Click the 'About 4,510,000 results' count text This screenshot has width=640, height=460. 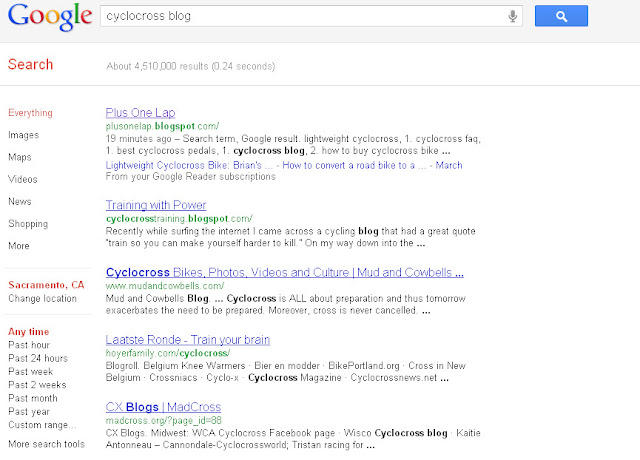coord(191,66)
